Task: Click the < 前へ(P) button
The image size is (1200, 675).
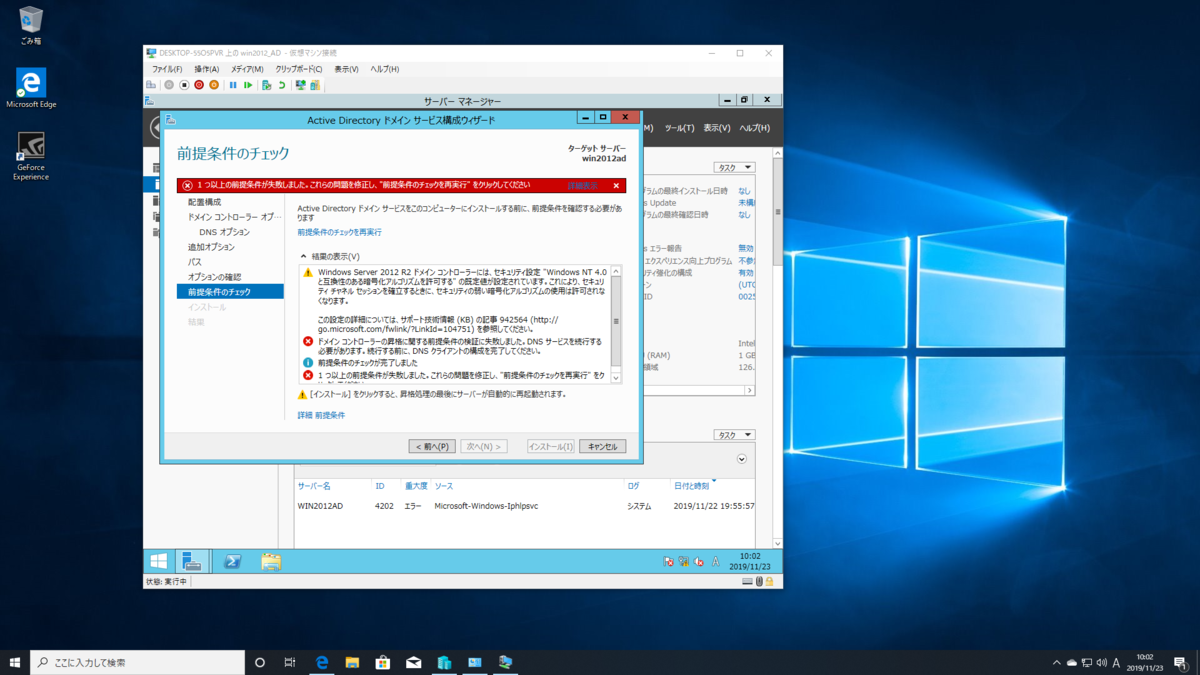Action: 432,446
